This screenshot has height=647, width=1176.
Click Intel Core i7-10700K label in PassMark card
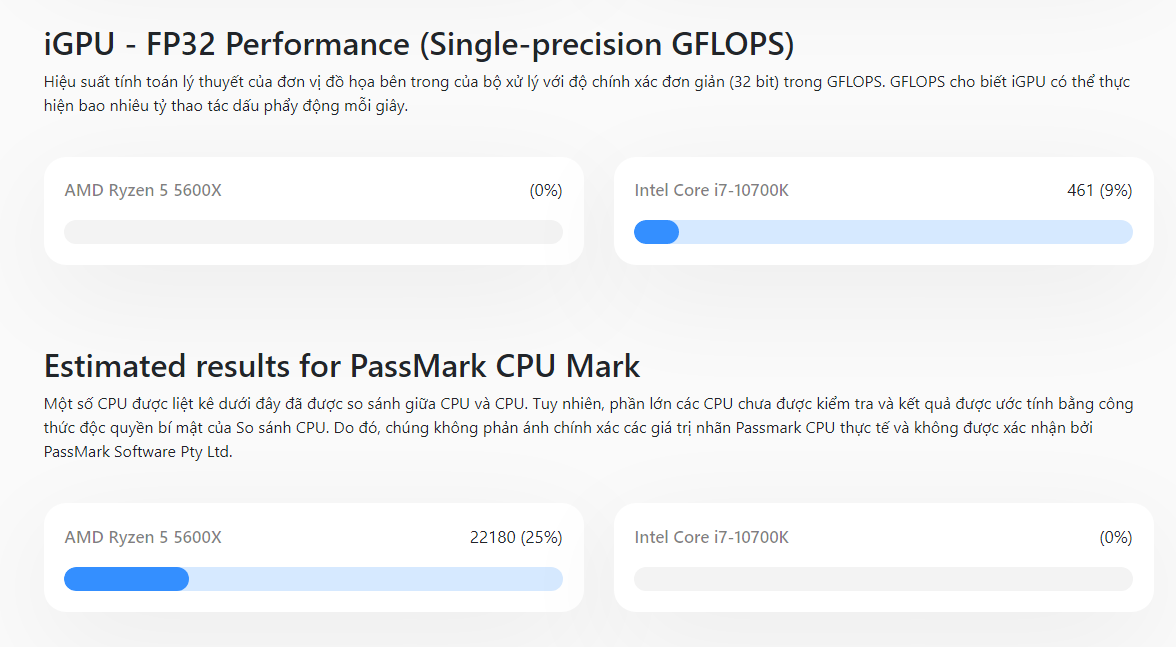(711, 538)
